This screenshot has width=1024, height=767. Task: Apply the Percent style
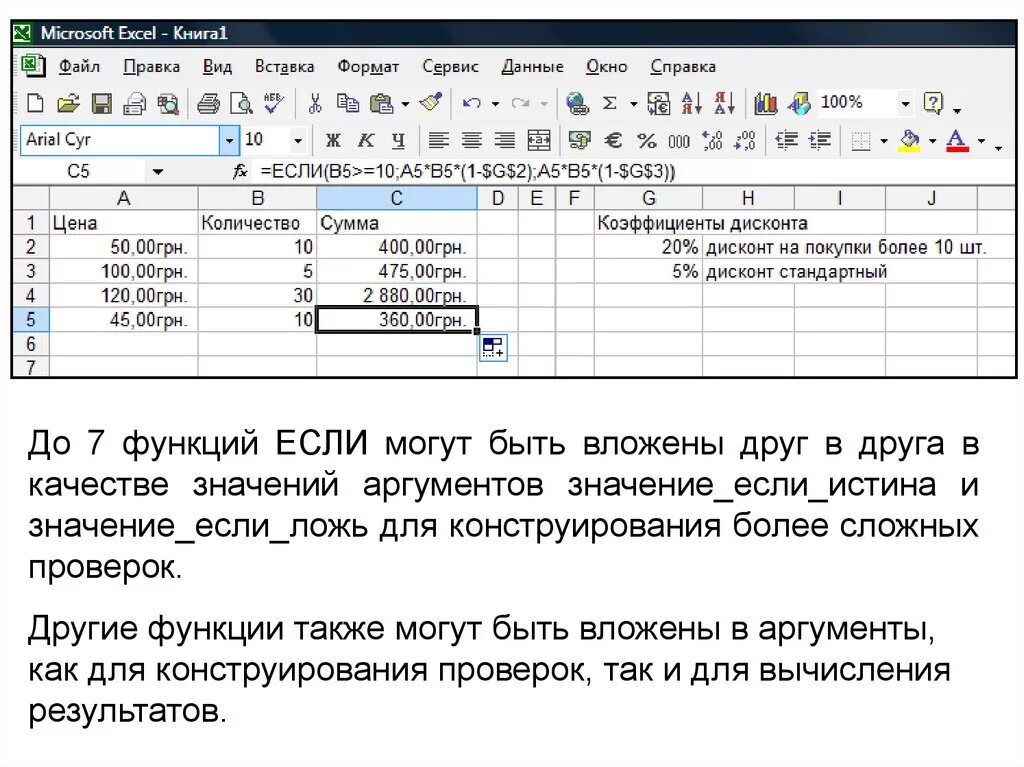click(x=646, y=140)
